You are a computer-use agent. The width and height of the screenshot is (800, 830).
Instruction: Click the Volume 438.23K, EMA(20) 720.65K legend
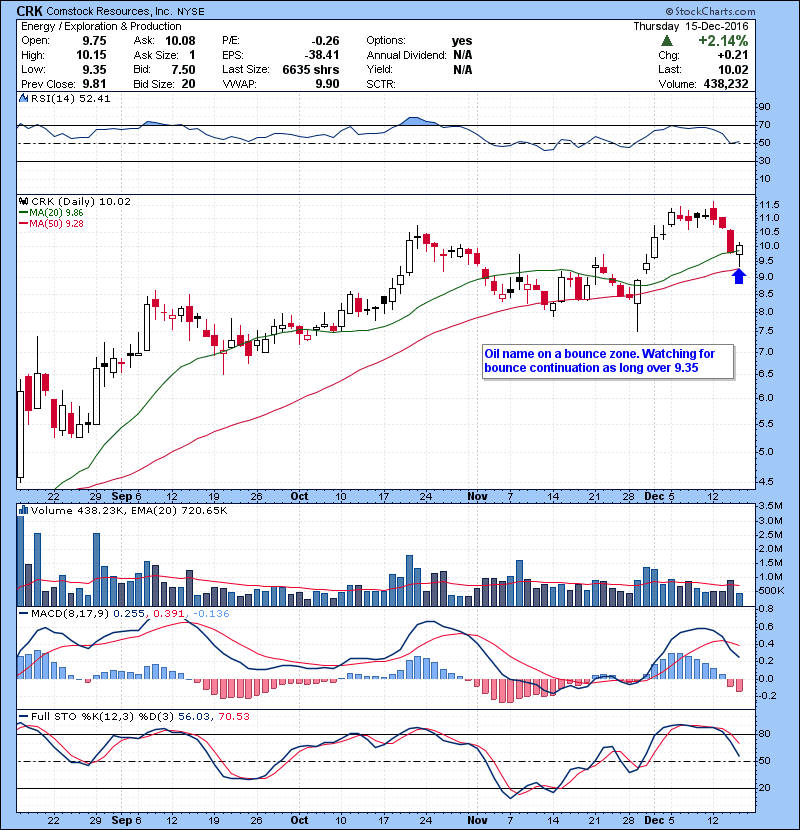pos(129,510)
